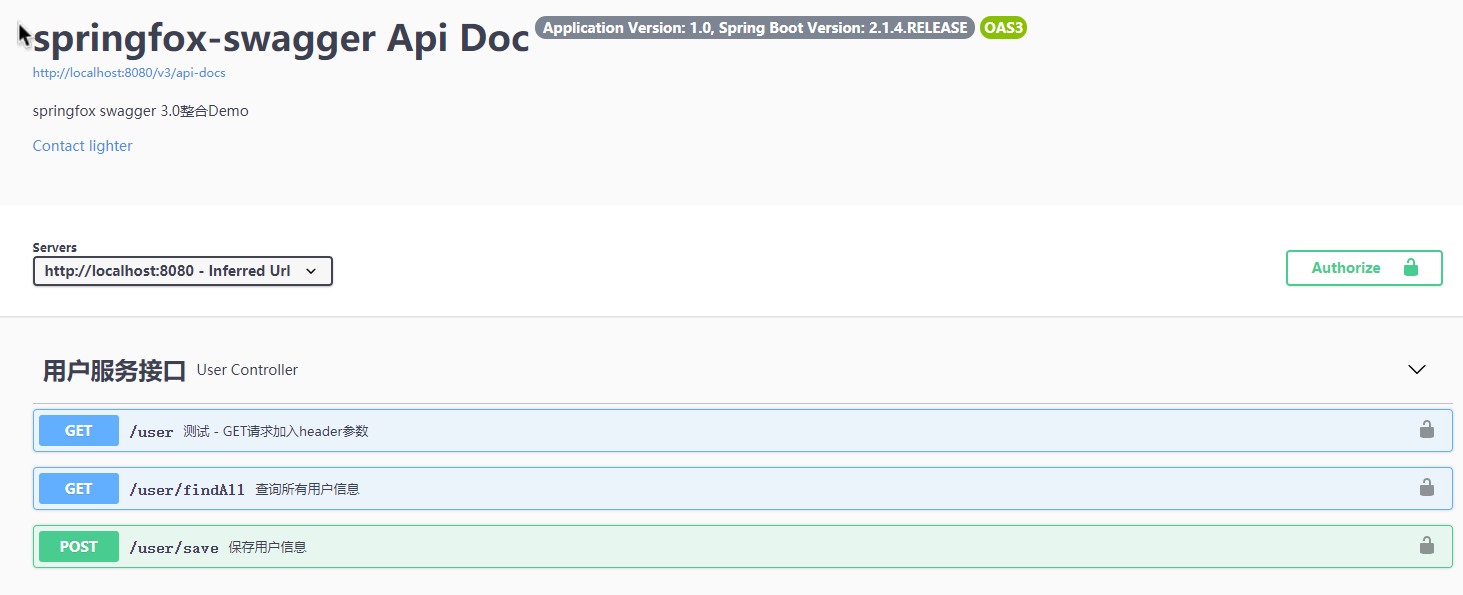Click the 查询所有用户信息 summary text
The image size is (1463, 595).
point(307,489)
